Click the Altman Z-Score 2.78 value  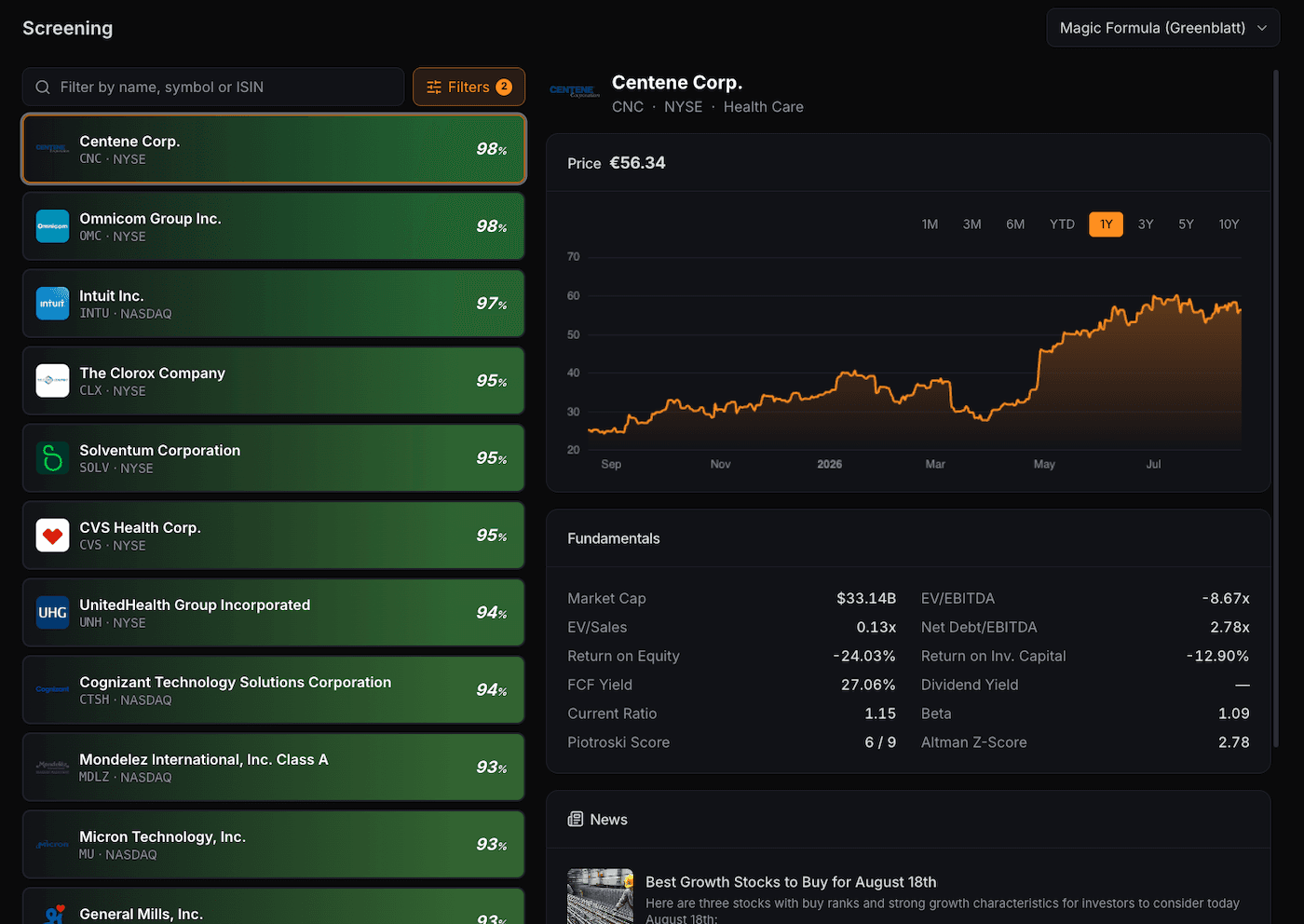pyautogui.click(x=1234, y=742)
